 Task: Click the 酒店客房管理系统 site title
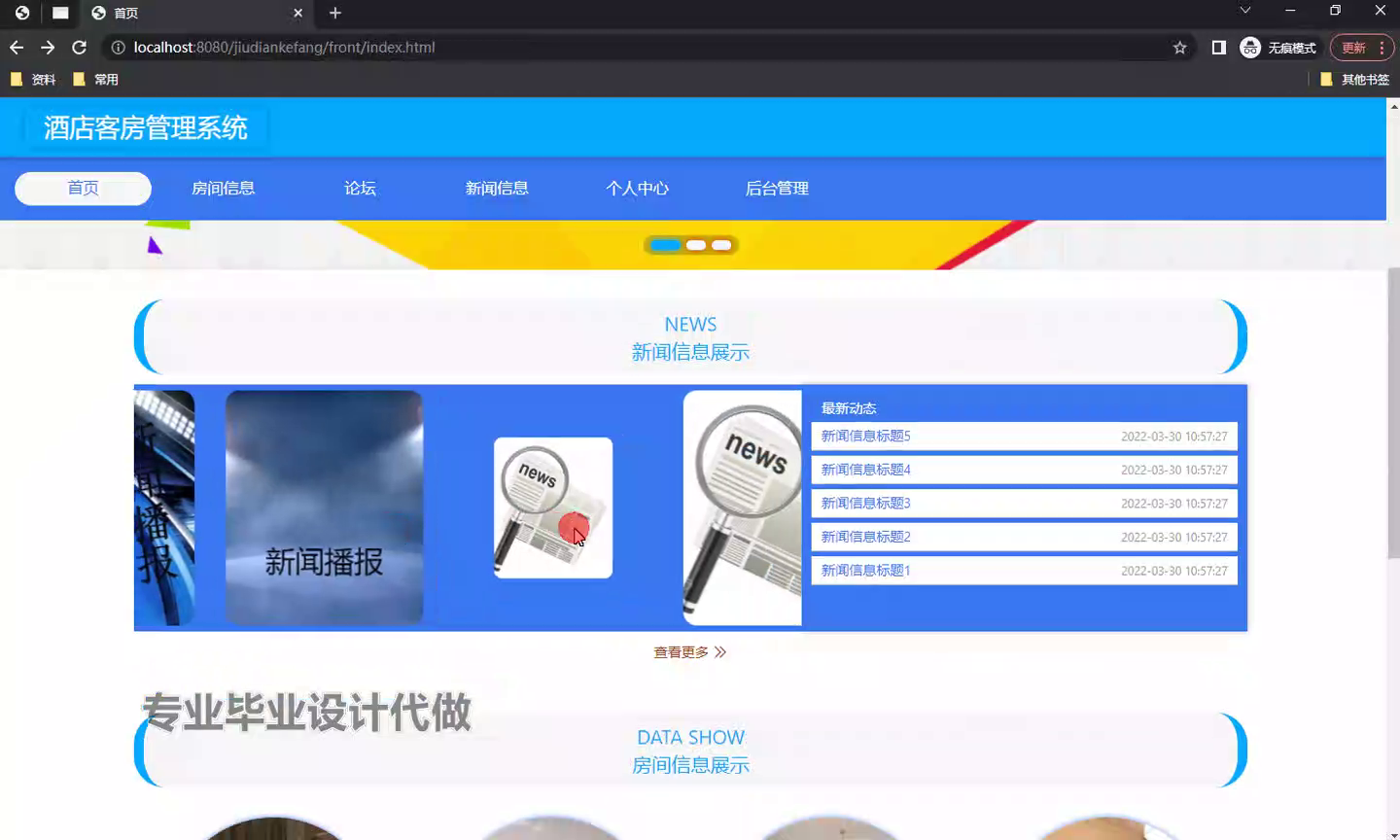pos(146,128)
